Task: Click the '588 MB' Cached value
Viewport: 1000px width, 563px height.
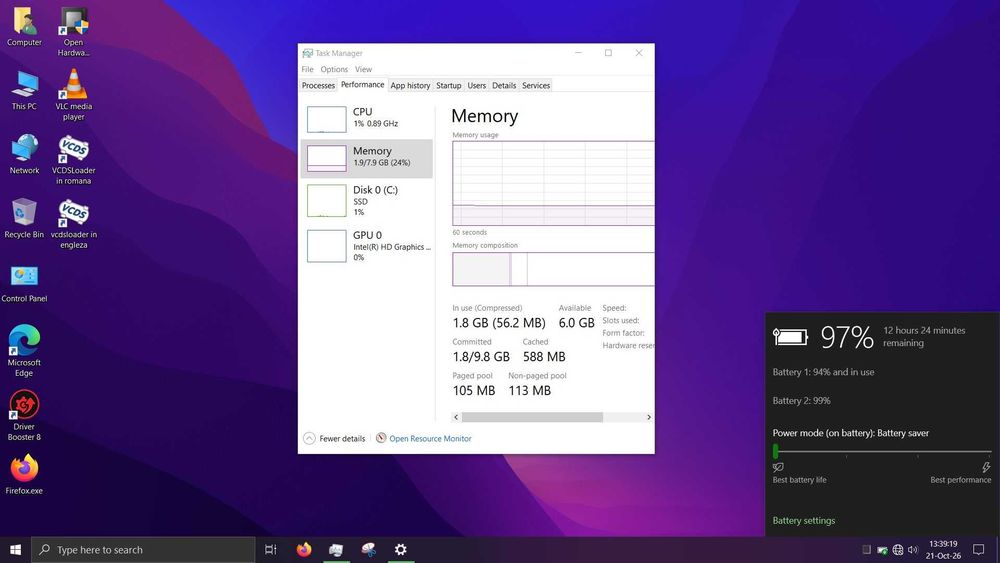Action: [x=544, y=357]
